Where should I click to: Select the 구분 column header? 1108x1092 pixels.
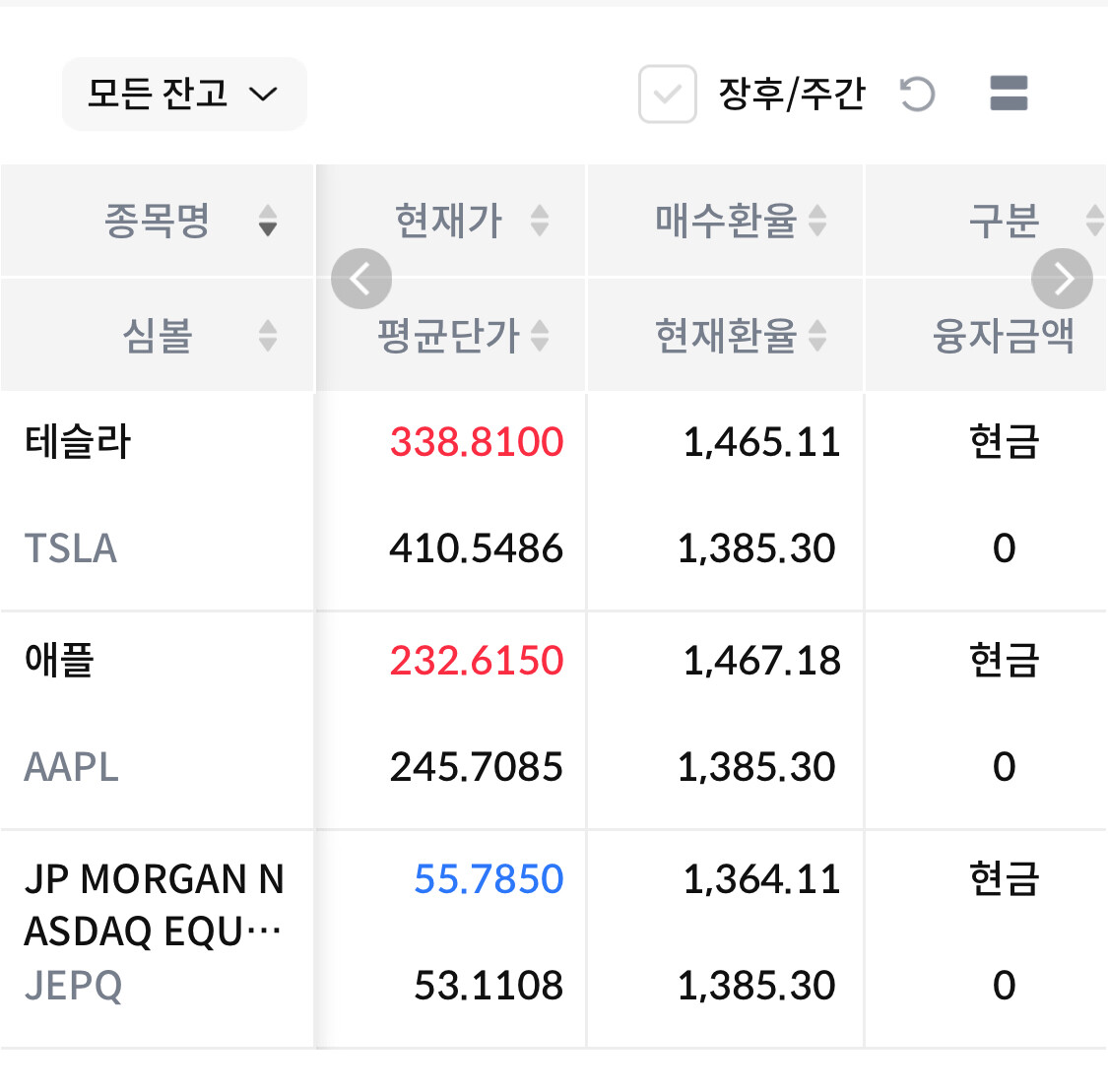coord(1004,221)
